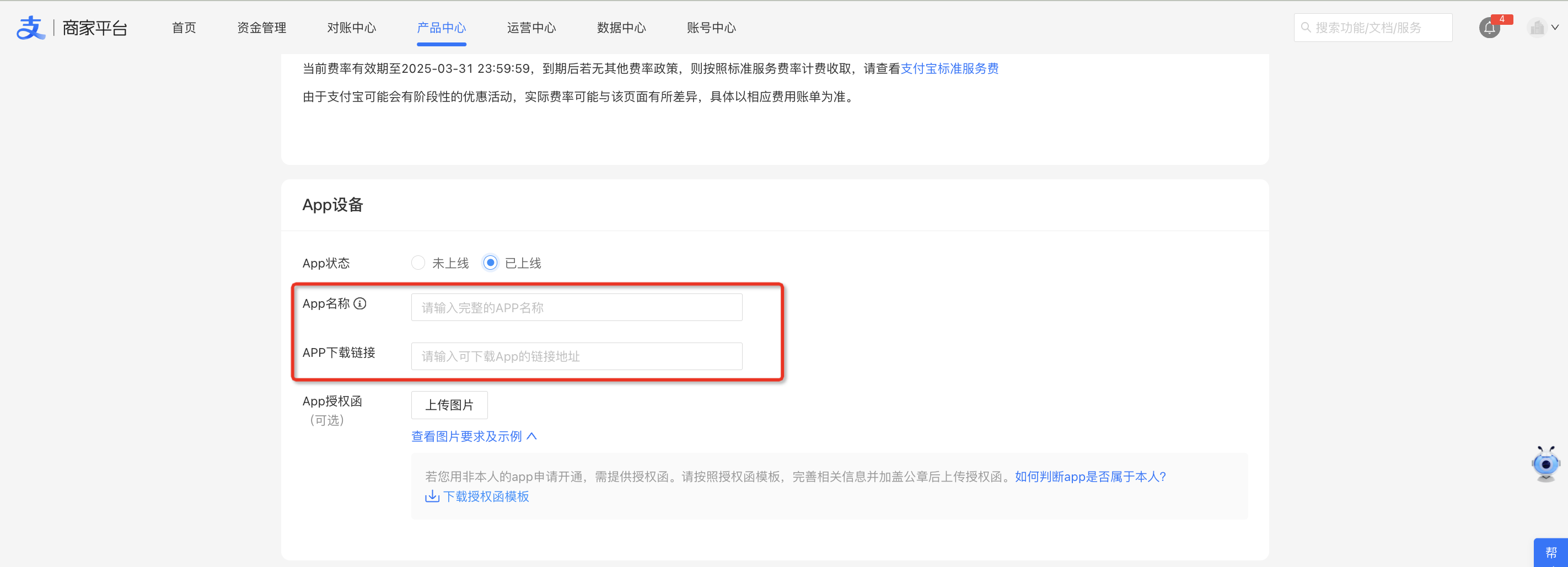
Task: Focus the App名称 input field
Action: point(577,308)
